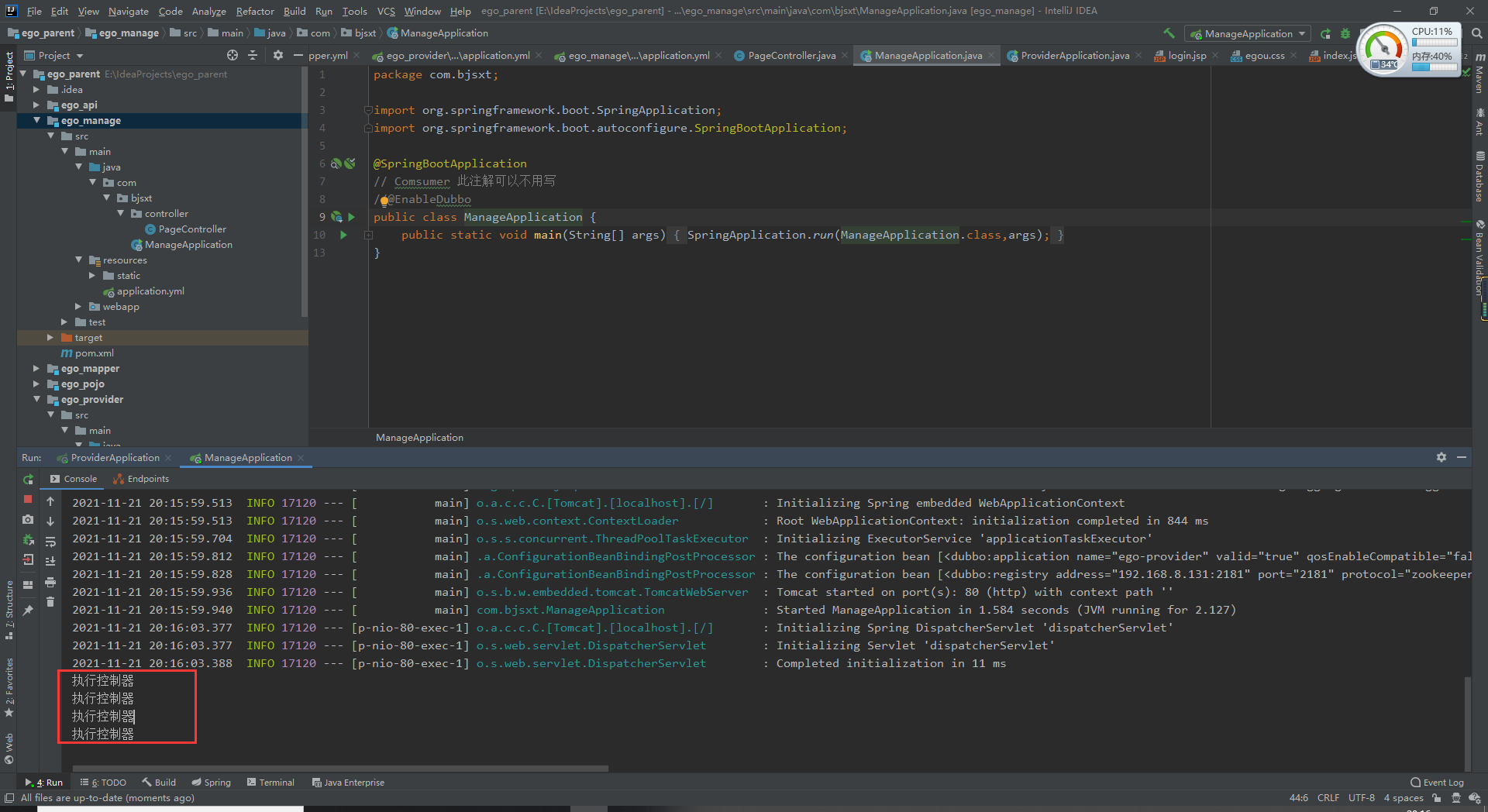Toggle read-only lock icon in status bar
The width and height of the screenshot is (1488, 812).
point(1437,798)
